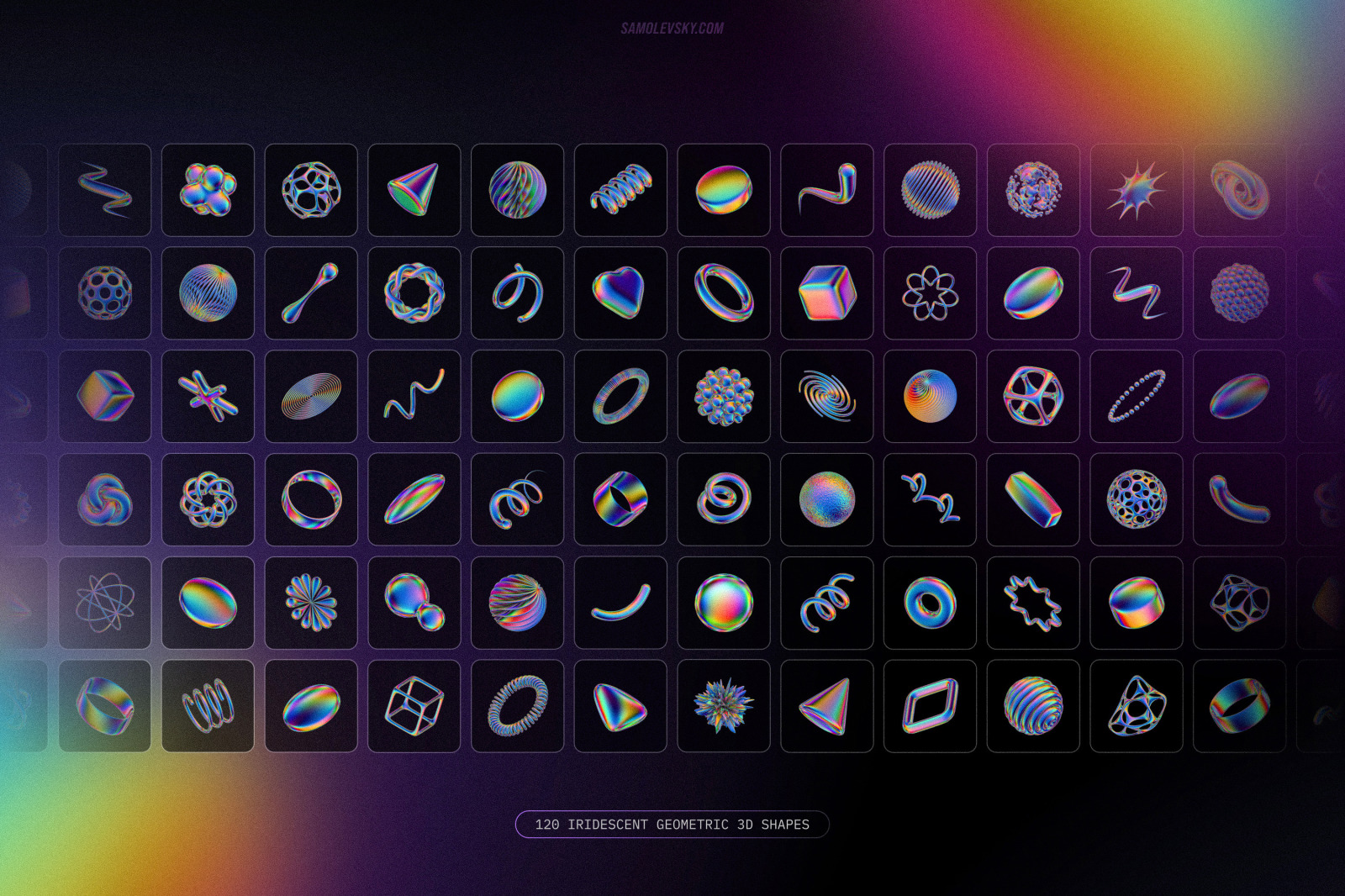This screenshot has height=896, width=1345.
Task: Pick the spiky sea urchin shape
Action: tap(724, 706)
